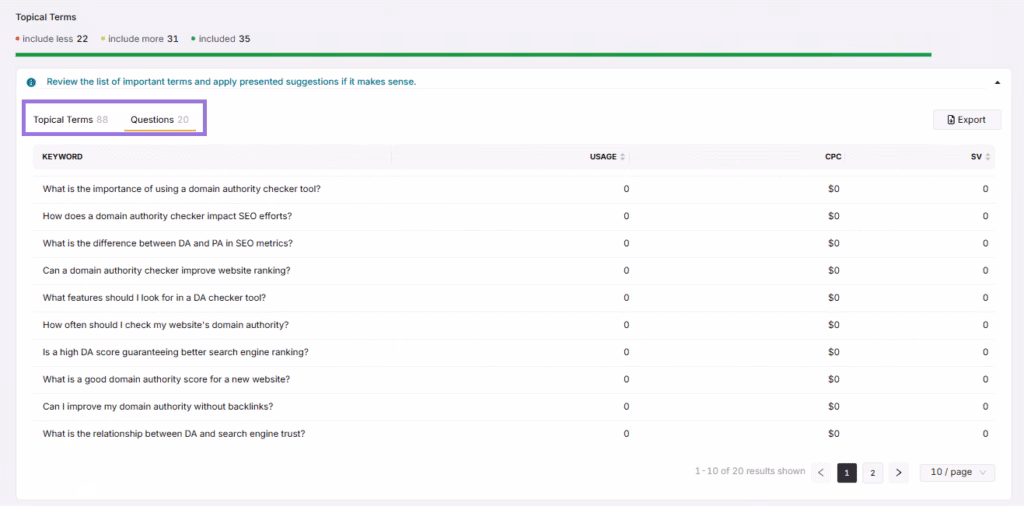Select page 1 in pagination
The height and width of the screenshot is (506, 1024).
click(x=846, y=473)
